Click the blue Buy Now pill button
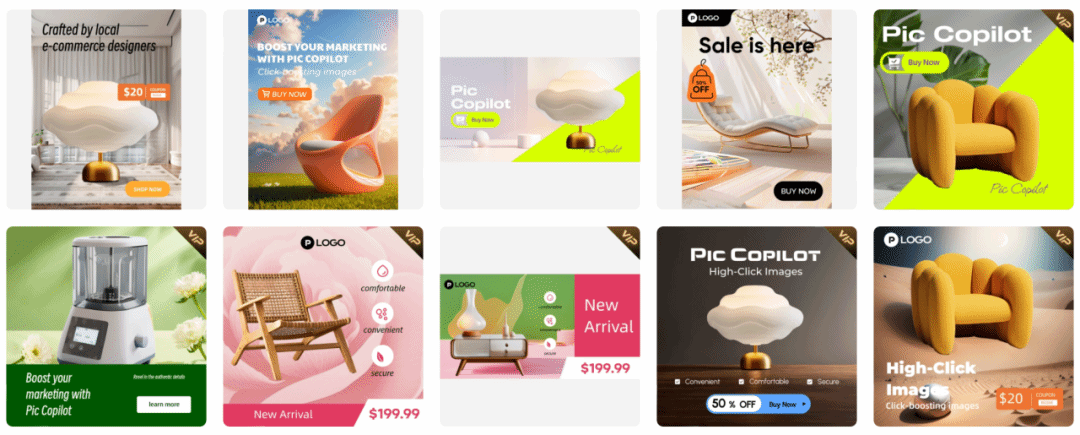Image resolution: width=1080 pixels, height=435 pixels. (786, 404)
